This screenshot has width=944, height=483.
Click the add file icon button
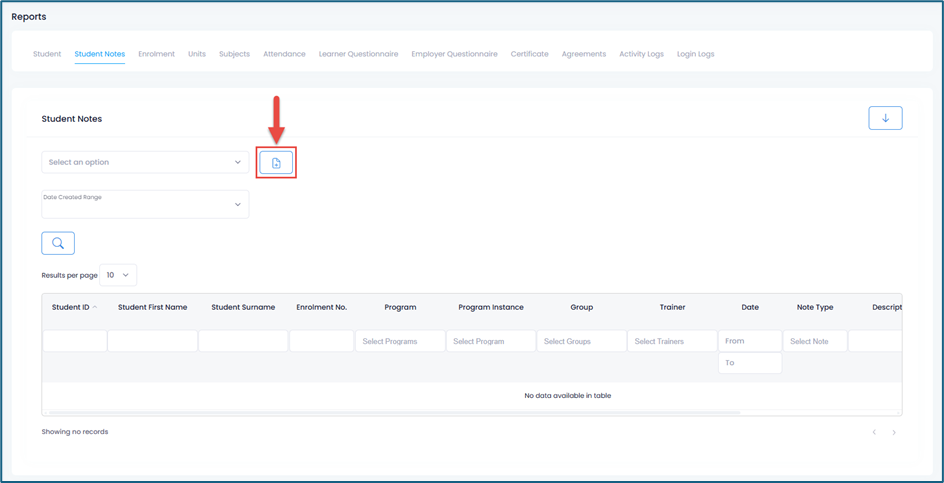click(276, 163)
